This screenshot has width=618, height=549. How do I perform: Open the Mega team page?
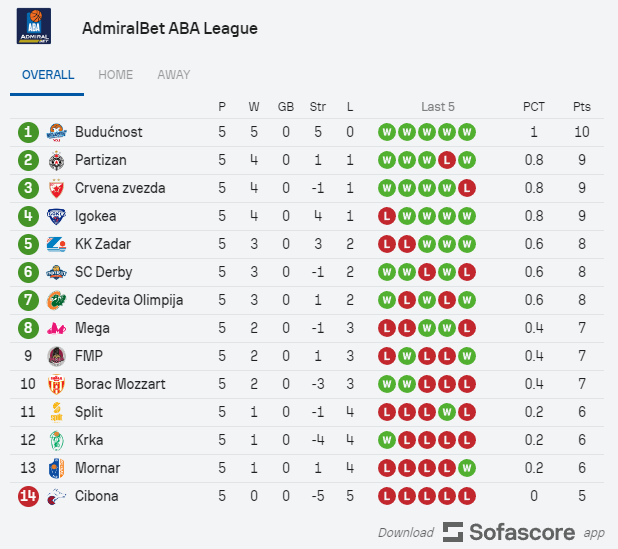[x=92, y=328]
